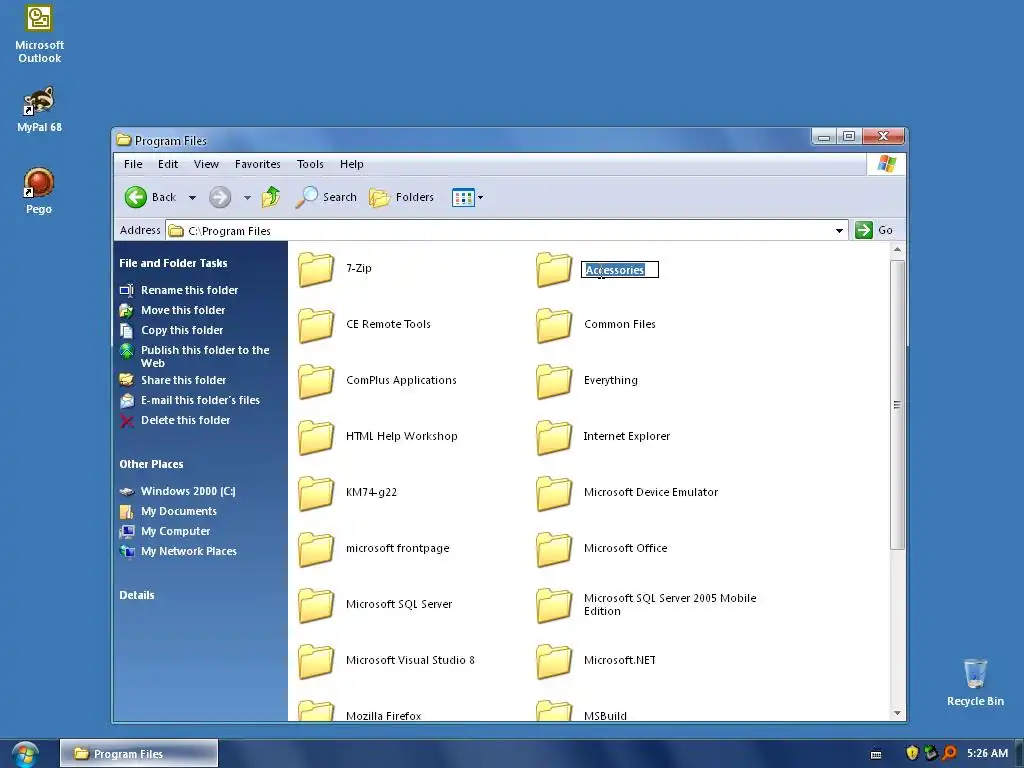Select the Everything folder icon
Viewport: 1024px width, 768px height.
point(554,381)
